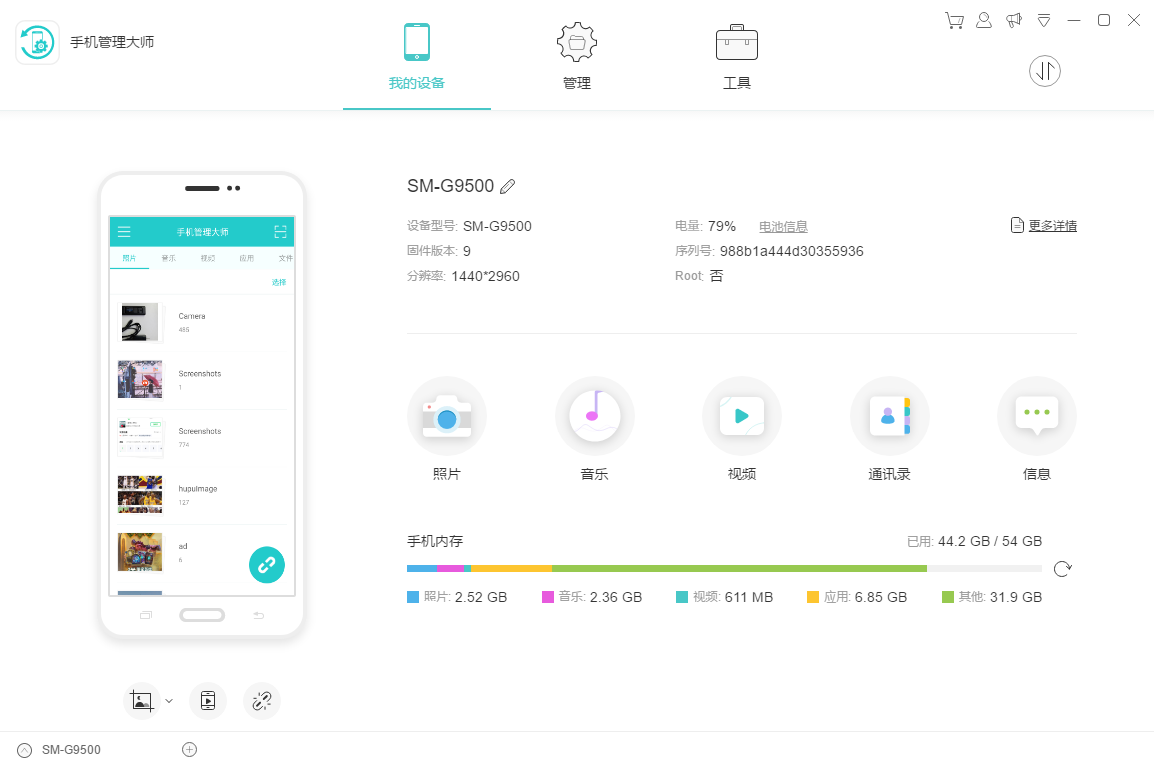Viewport: 1154px width, 768px height.
Task: Refresh the phone storage usage bar
Action: (x=1062, y=568)
